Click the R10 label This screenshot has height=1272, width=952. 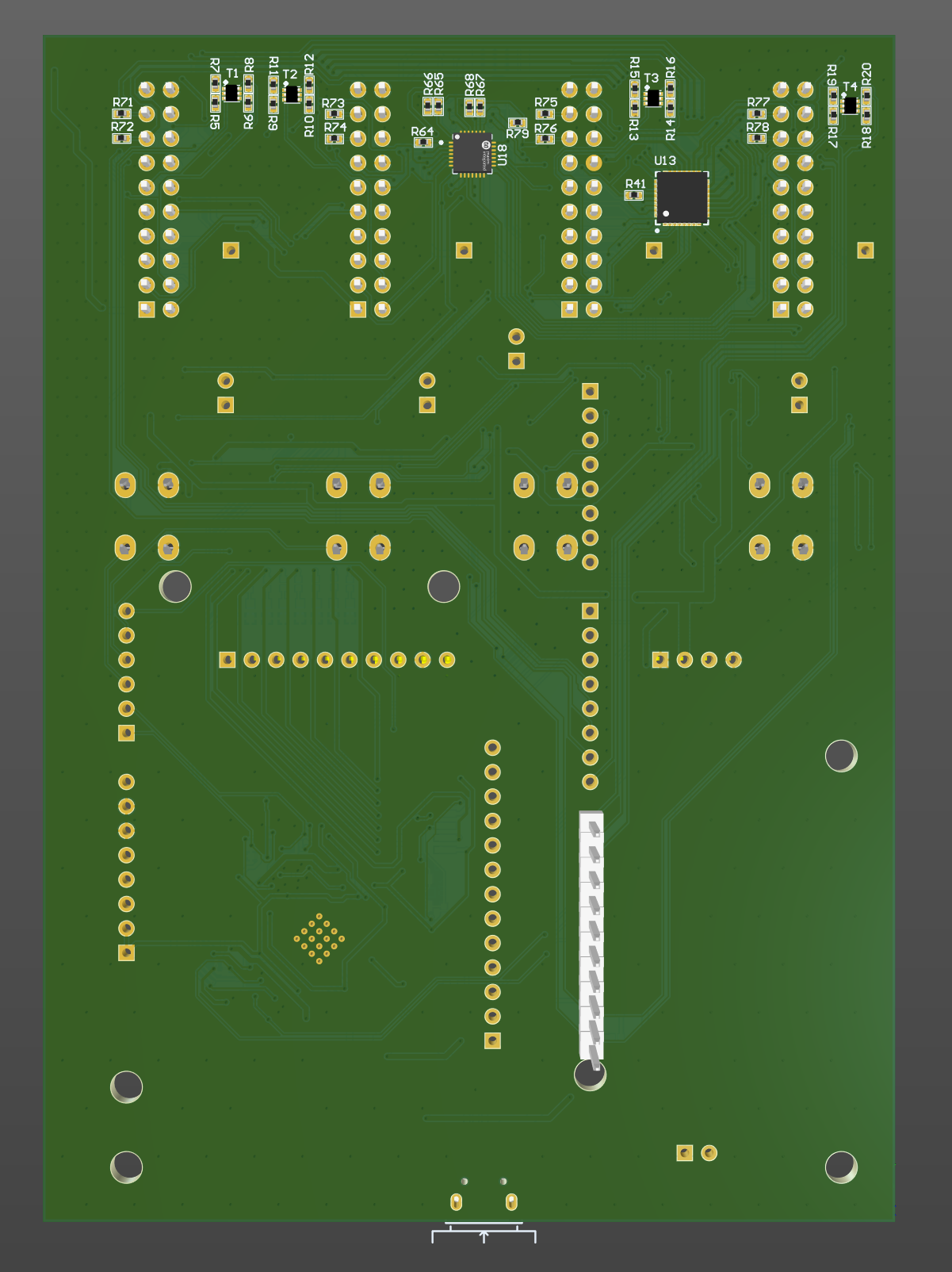(x=309, y=126)
